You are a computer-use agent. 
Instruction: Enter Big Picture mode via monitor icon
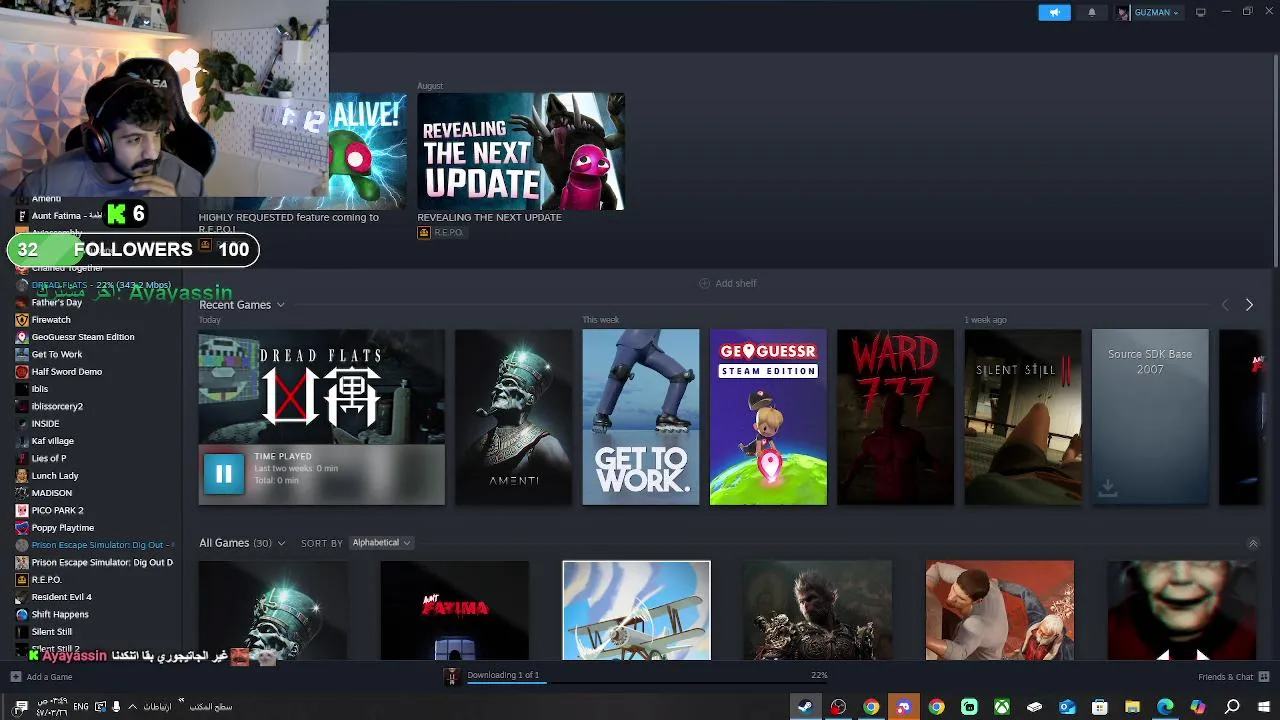pos(1200,12)
